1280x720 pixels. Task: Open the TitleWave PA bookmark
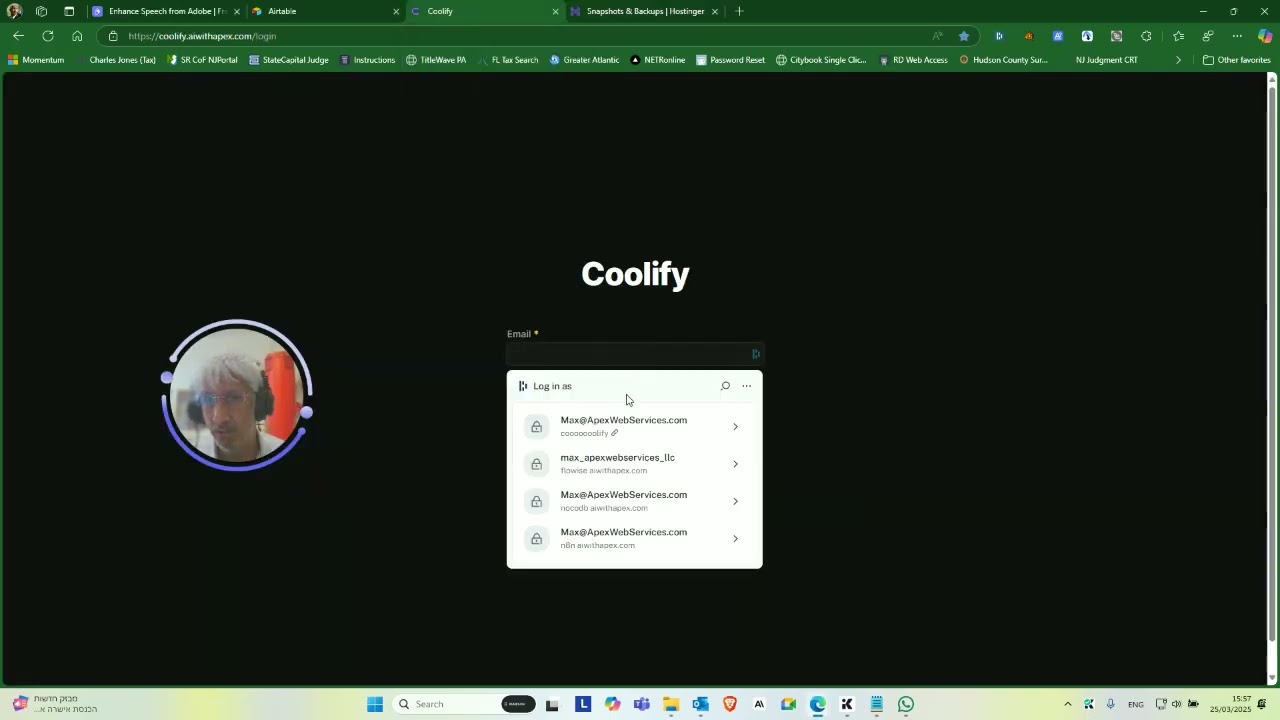(436, 60)
